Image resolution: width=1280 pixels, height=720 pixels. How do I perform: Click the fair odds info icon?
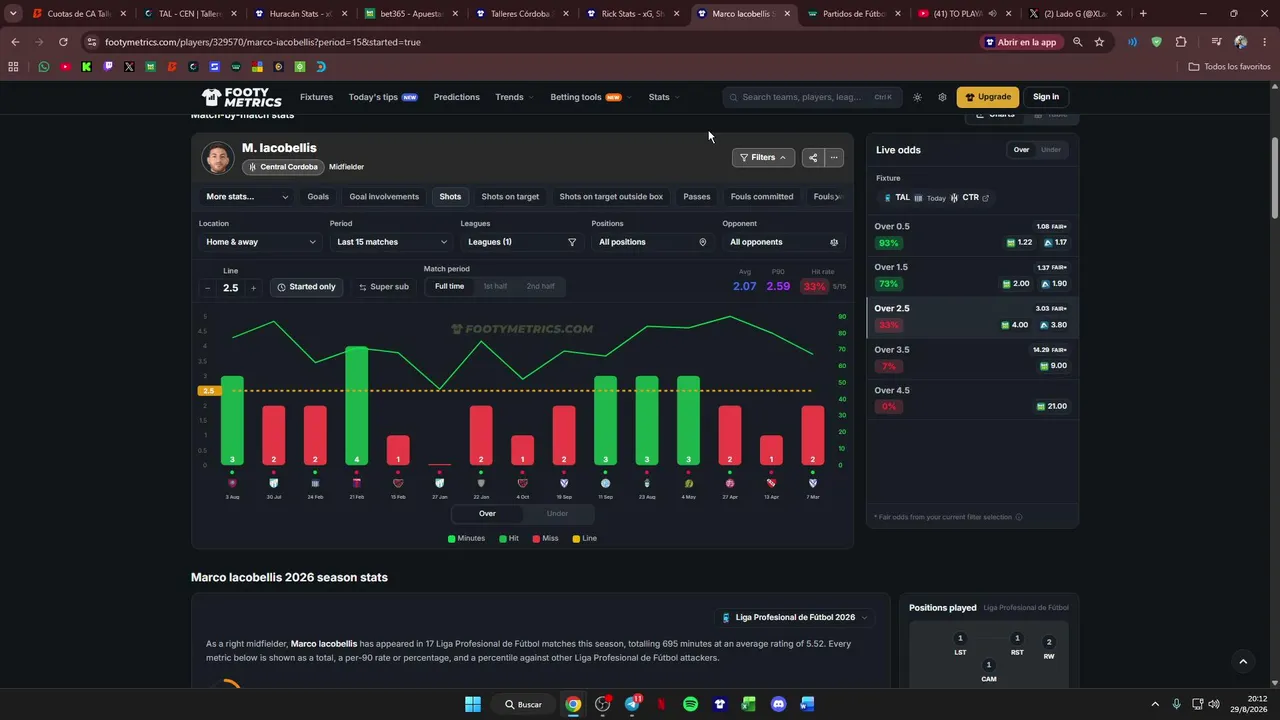[x=1019, y=517]
